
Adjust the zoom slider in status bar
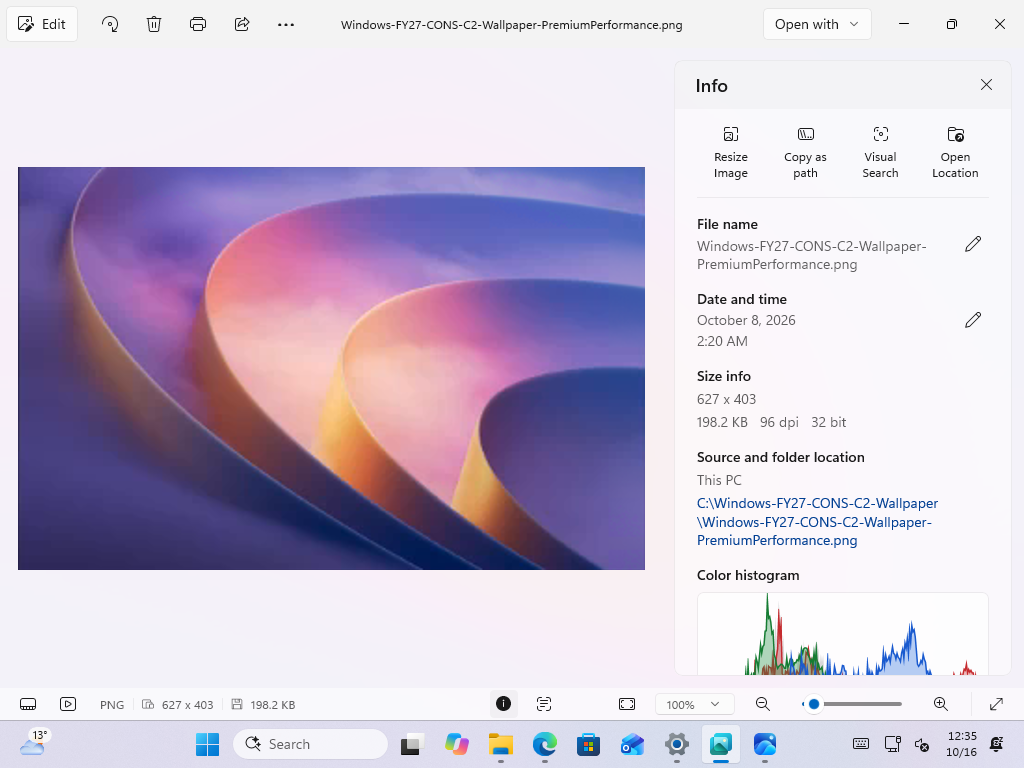pos(852,704)
